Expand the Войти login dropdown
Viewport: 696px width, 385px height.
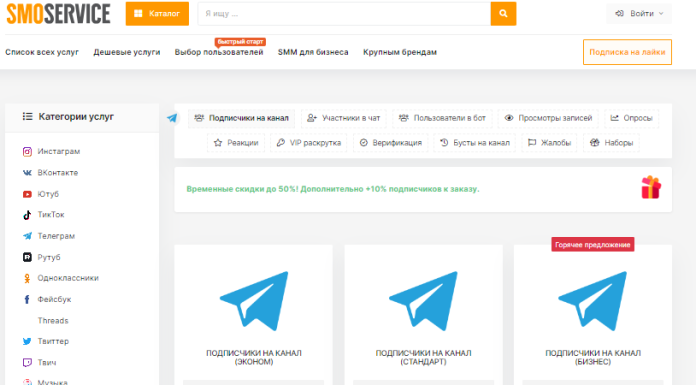[639, 14]
